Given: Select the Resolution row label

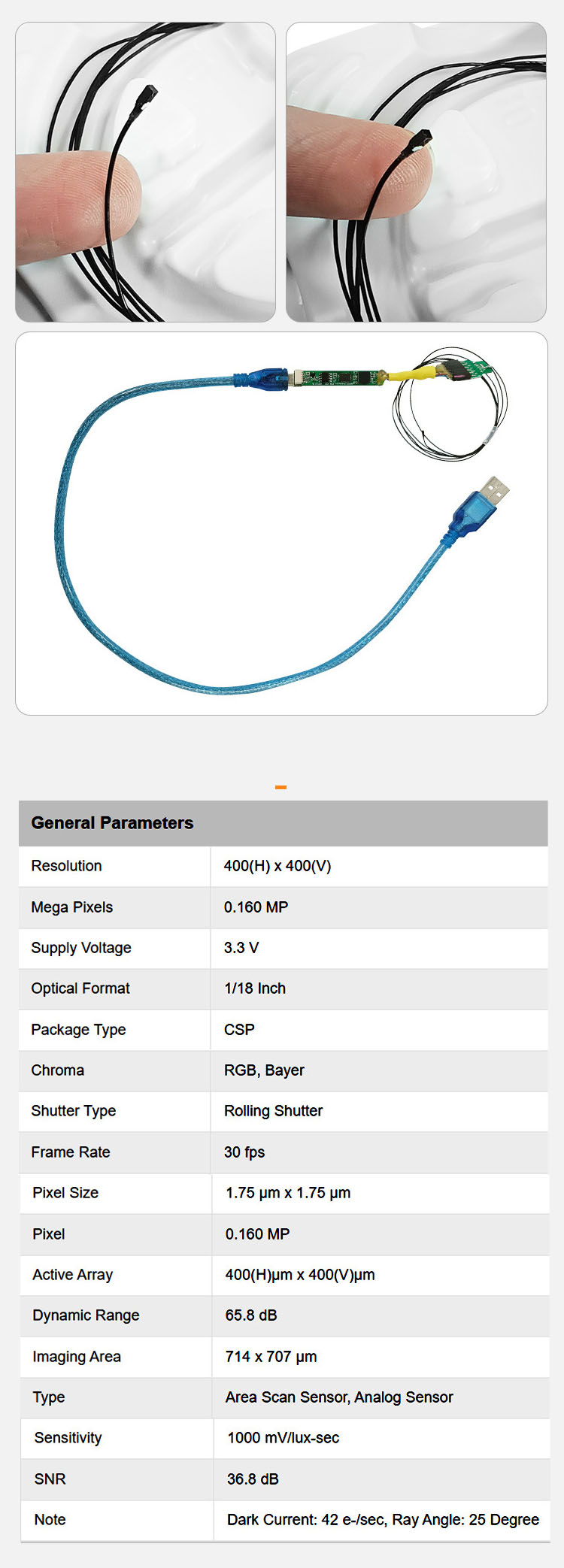Looking at the screenshot, I should pos(66,866).
